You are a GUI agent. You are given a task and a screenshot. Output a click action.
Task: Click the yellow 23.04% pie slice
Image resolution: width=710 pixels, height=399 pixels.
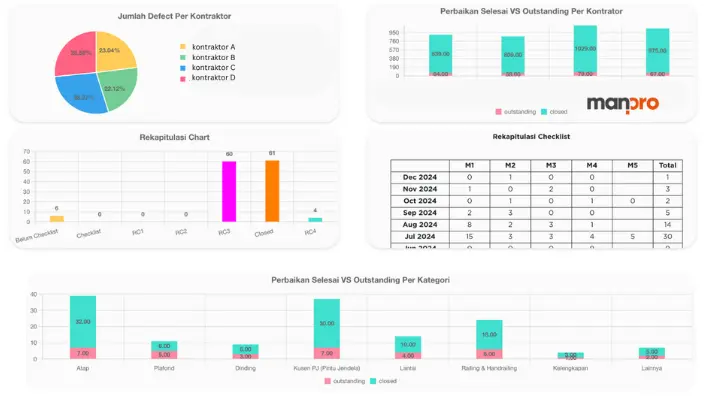(113, 52)
